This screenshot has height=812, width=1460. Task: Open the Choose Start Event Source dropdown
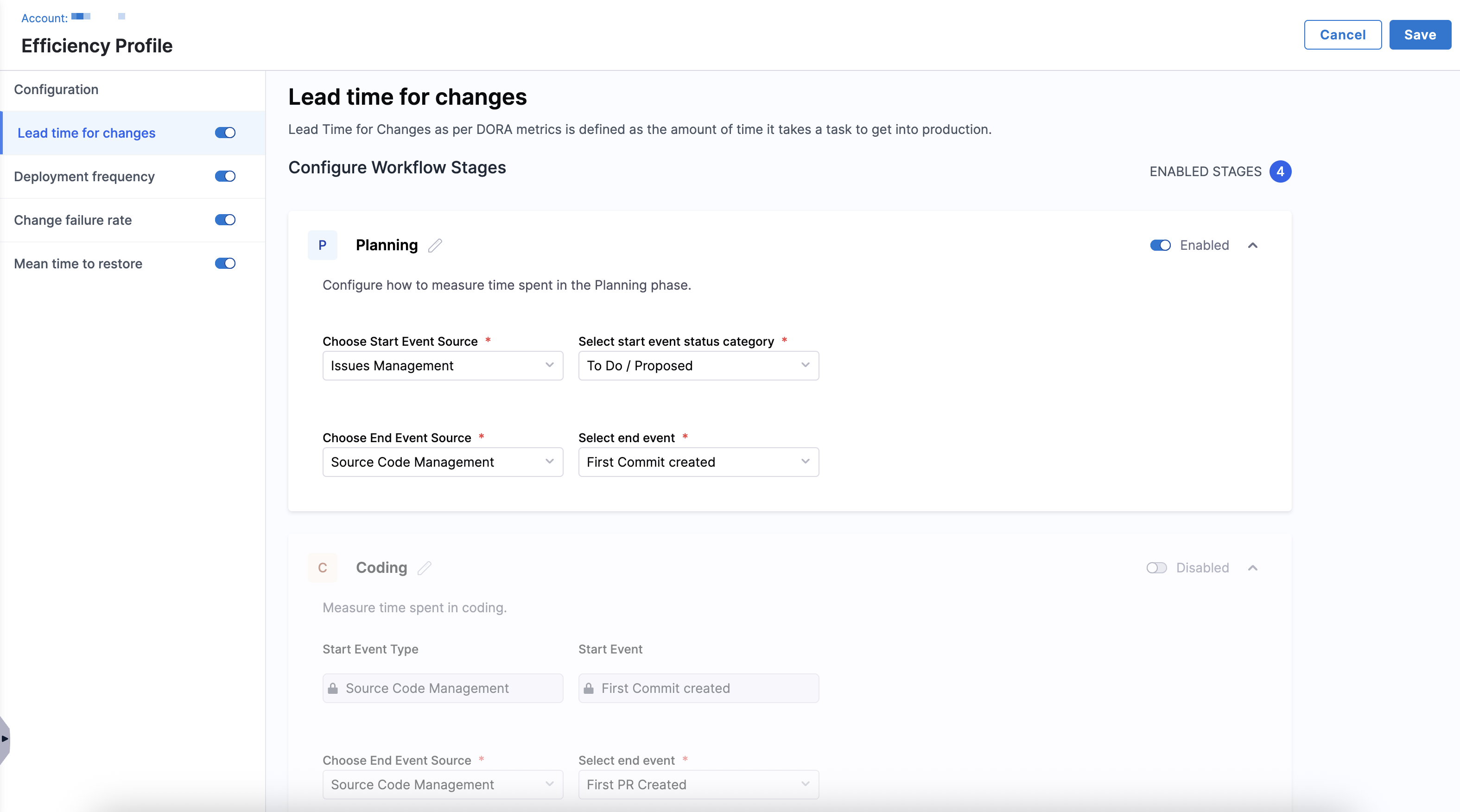pos(442,366)
